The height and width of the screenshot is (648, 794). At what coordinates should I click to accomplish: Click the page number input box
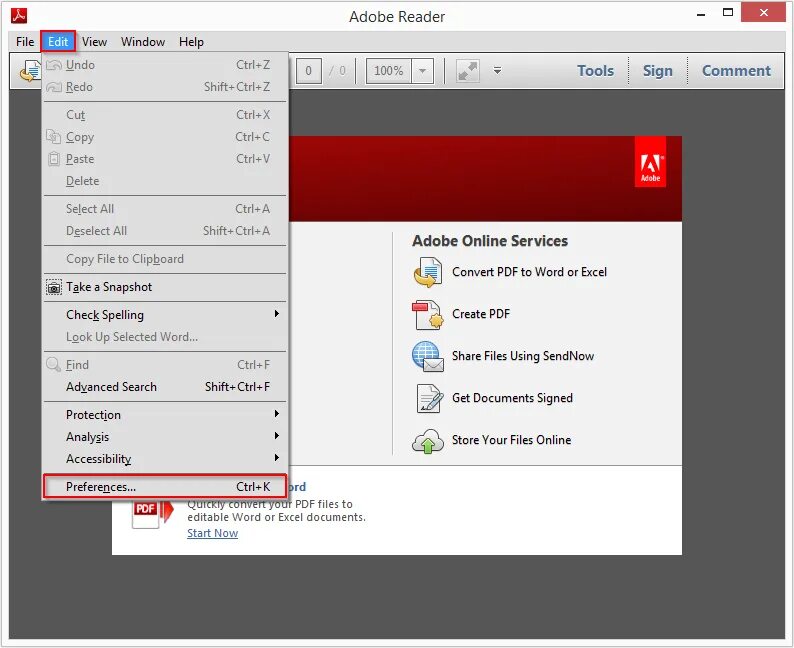click(x=308, y=71)
